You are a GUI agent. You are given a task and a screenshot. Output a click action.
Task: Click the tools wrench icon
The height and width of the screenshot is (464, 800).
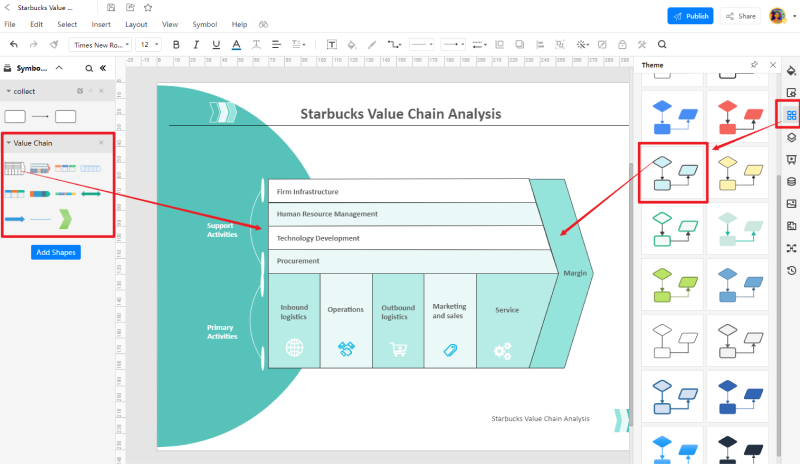(x=642, y=44)
